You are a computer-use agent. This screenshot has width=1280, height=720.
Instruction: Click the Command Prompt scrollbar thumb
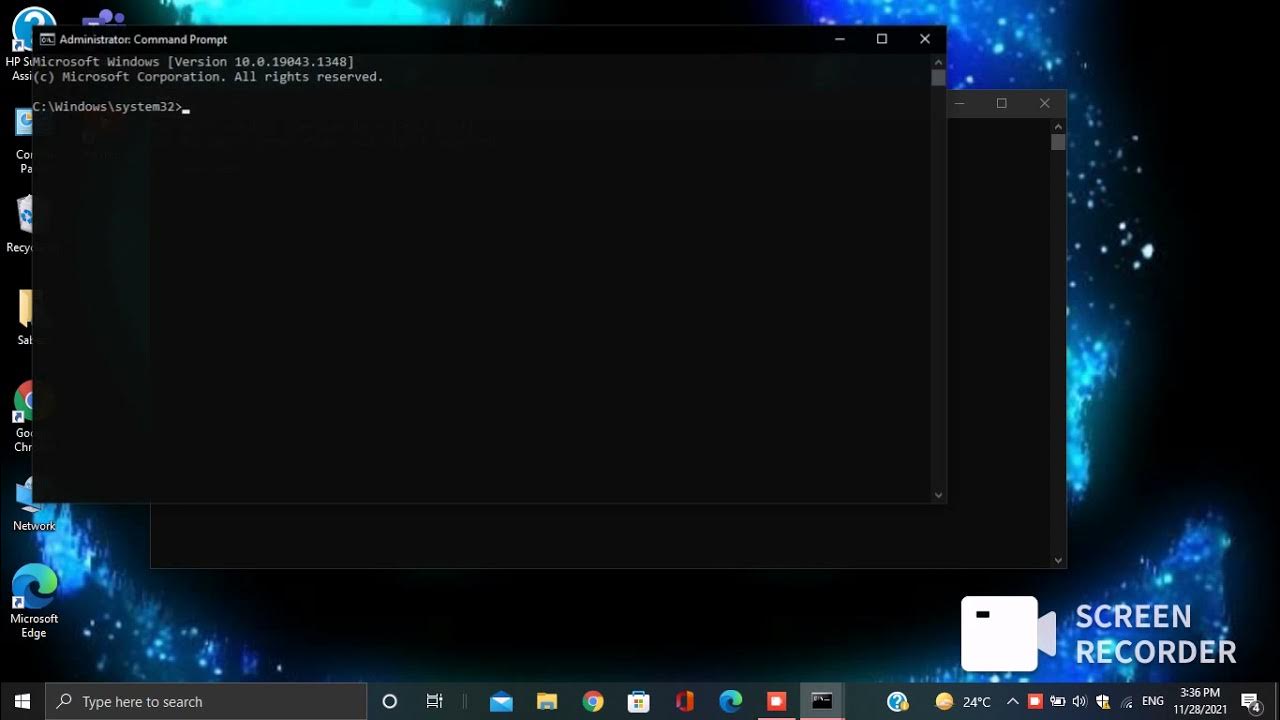(x=938, y=77)
